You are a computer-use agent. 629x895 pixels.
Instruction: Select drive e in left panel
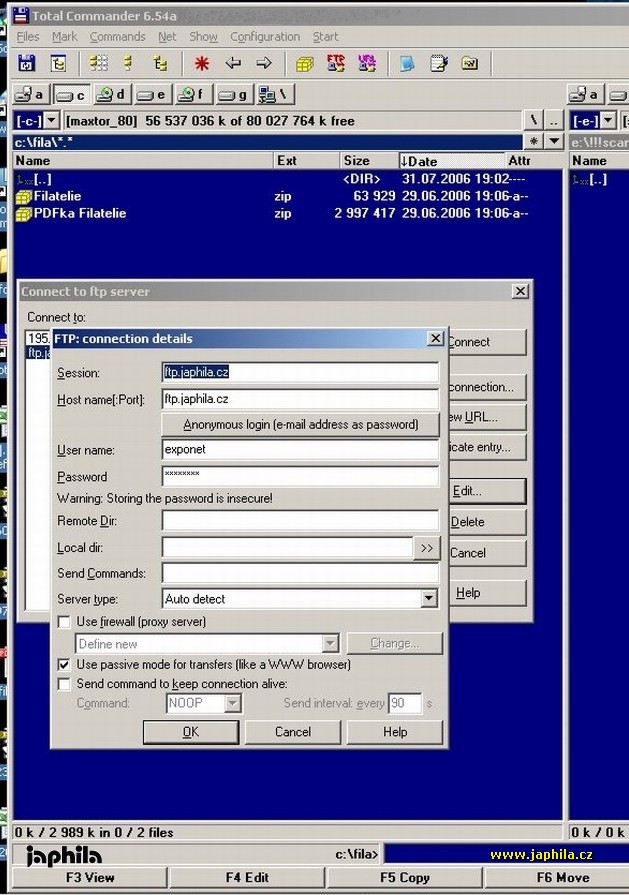152,94
